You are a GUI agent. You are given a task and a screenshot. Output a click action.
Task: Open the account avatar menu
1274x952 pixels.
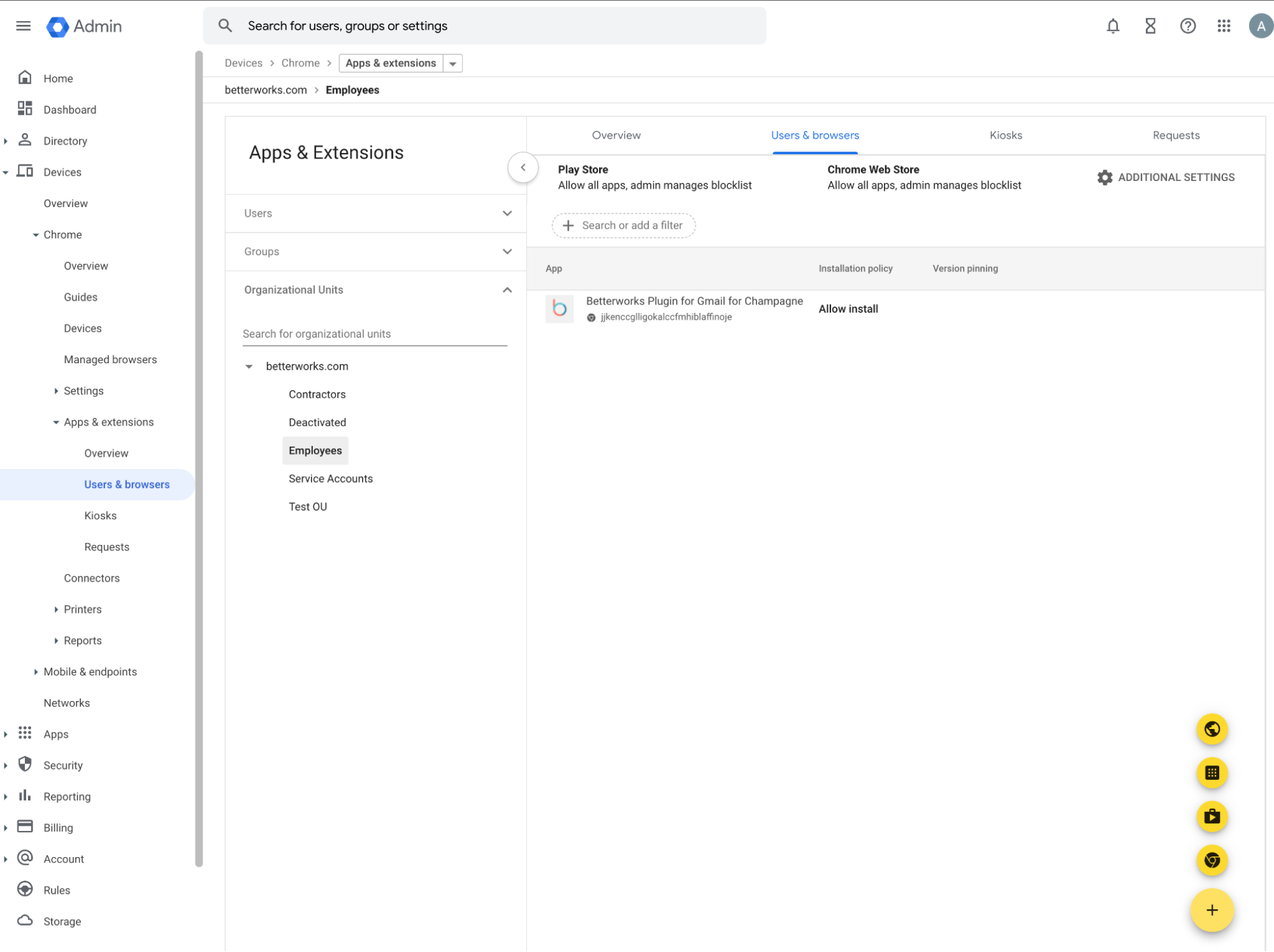[1260, 26]
